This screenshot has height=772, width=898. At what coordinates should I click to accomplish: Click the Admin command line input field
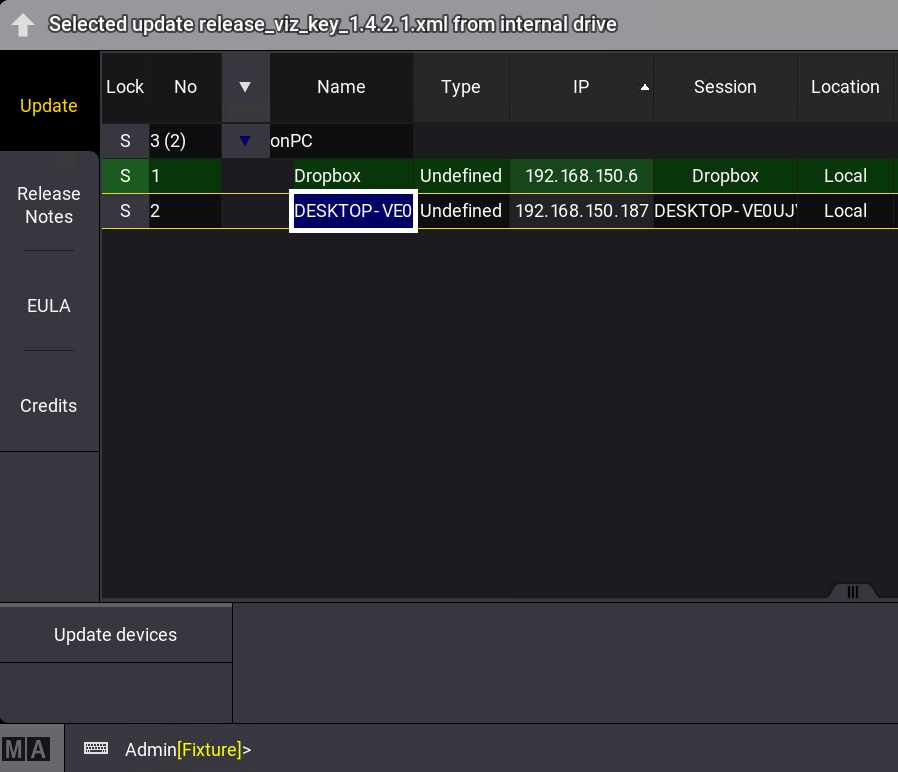pyautogui.click(x=500, y=749)
